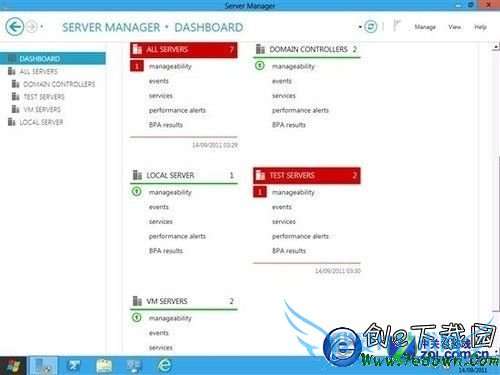Go back with the back arrow button
Viewport: 500px width, 375px height.
[15, 27]
